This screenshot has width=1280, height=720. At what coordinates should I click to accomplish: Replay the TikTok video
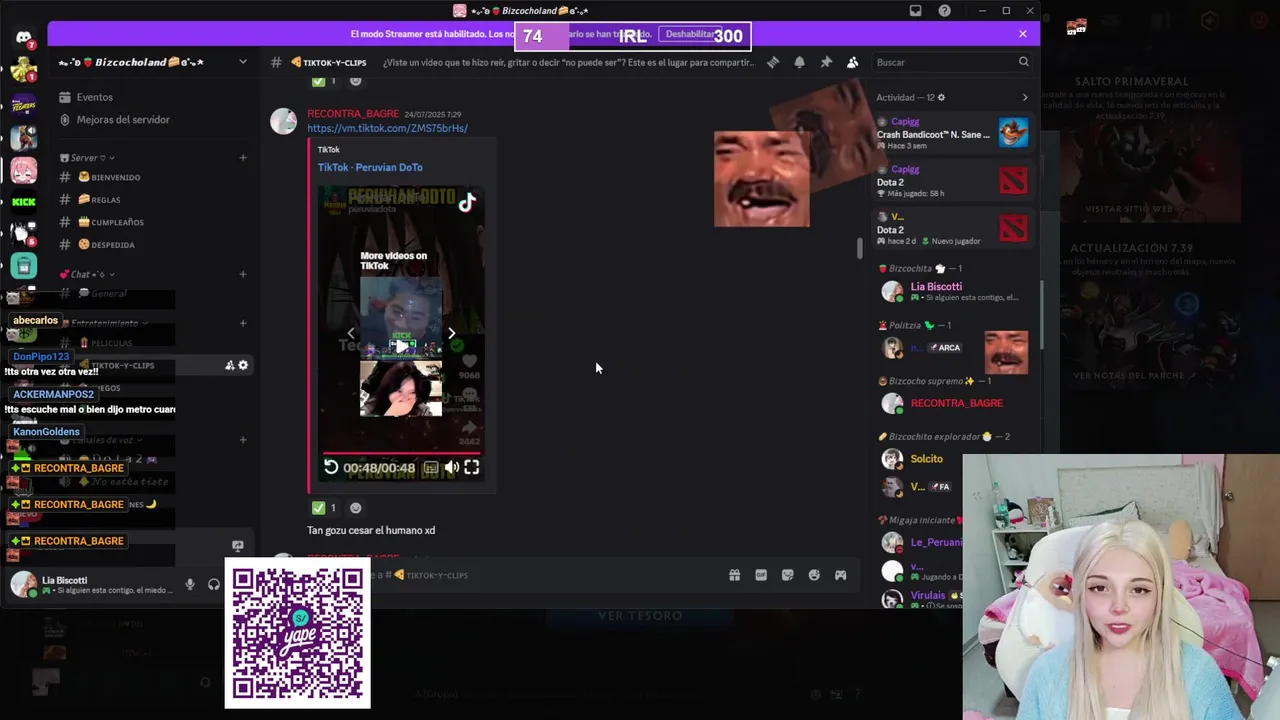[x=331, y=467]
